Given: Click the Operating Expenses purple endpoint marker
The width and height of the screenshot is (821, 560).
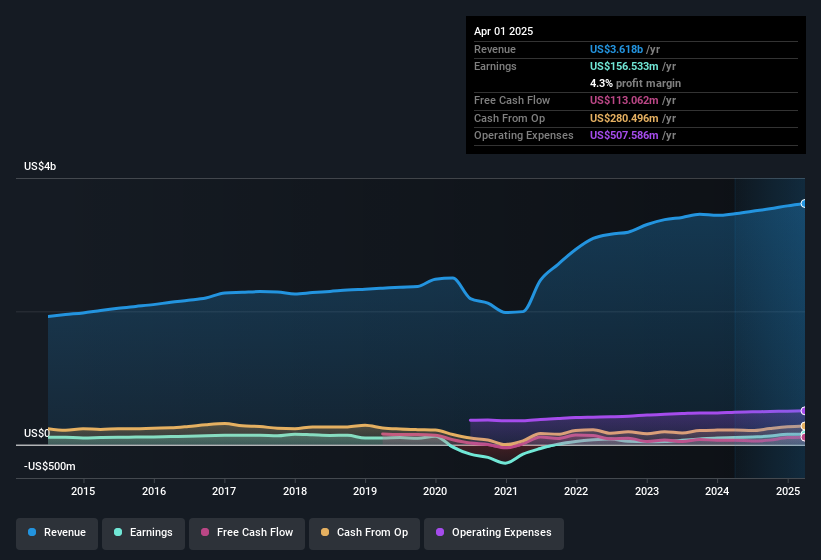Looking at the screenshot, I should pyautogui.click(x=804, y=411).
